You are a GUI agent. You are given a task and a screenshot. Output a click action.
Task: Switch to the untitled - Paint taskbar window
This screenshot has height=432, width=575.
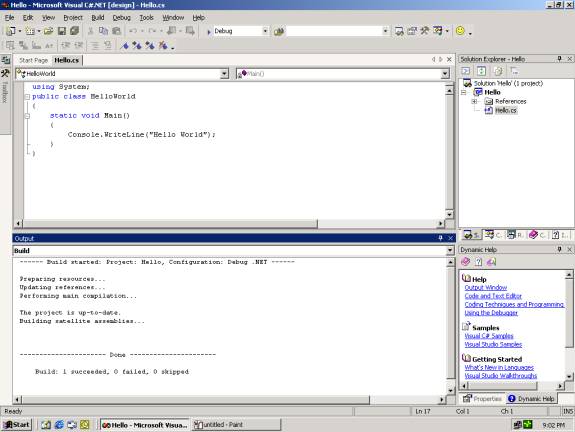(x=237, y=425)
